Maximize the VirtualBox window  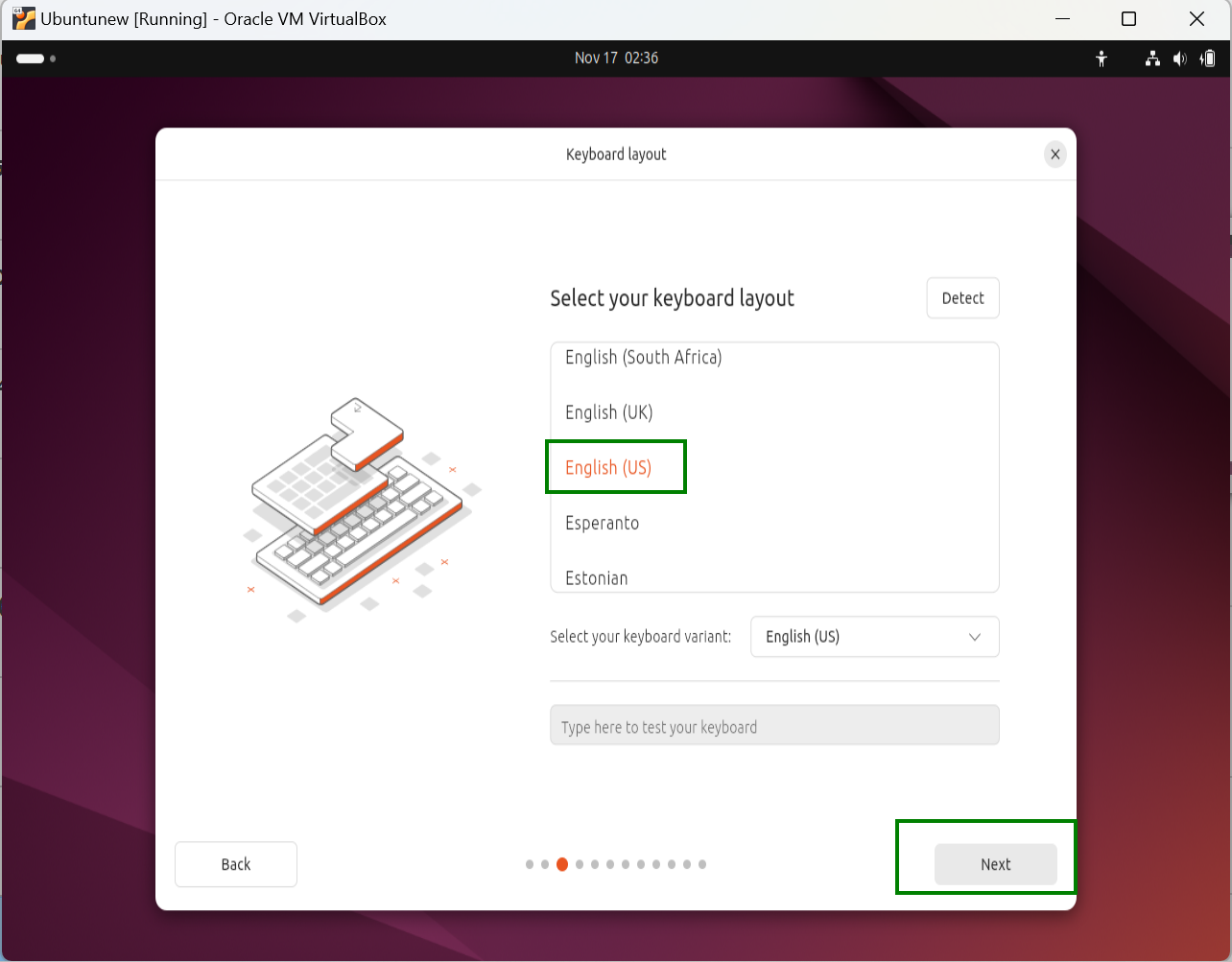(1129, 18)
